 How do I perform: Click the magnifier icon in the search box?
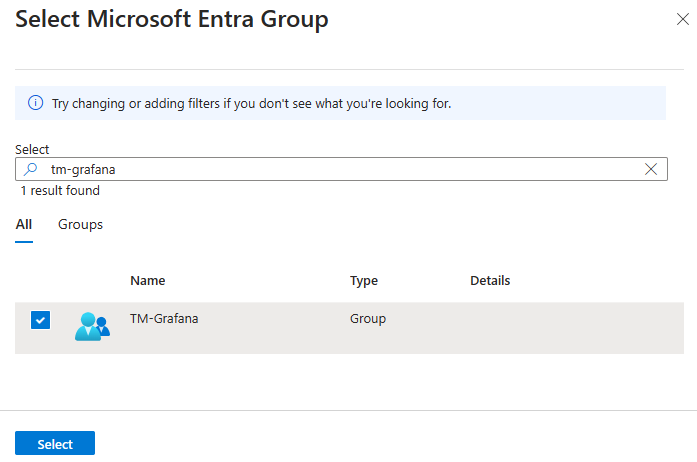pos(31,169)
